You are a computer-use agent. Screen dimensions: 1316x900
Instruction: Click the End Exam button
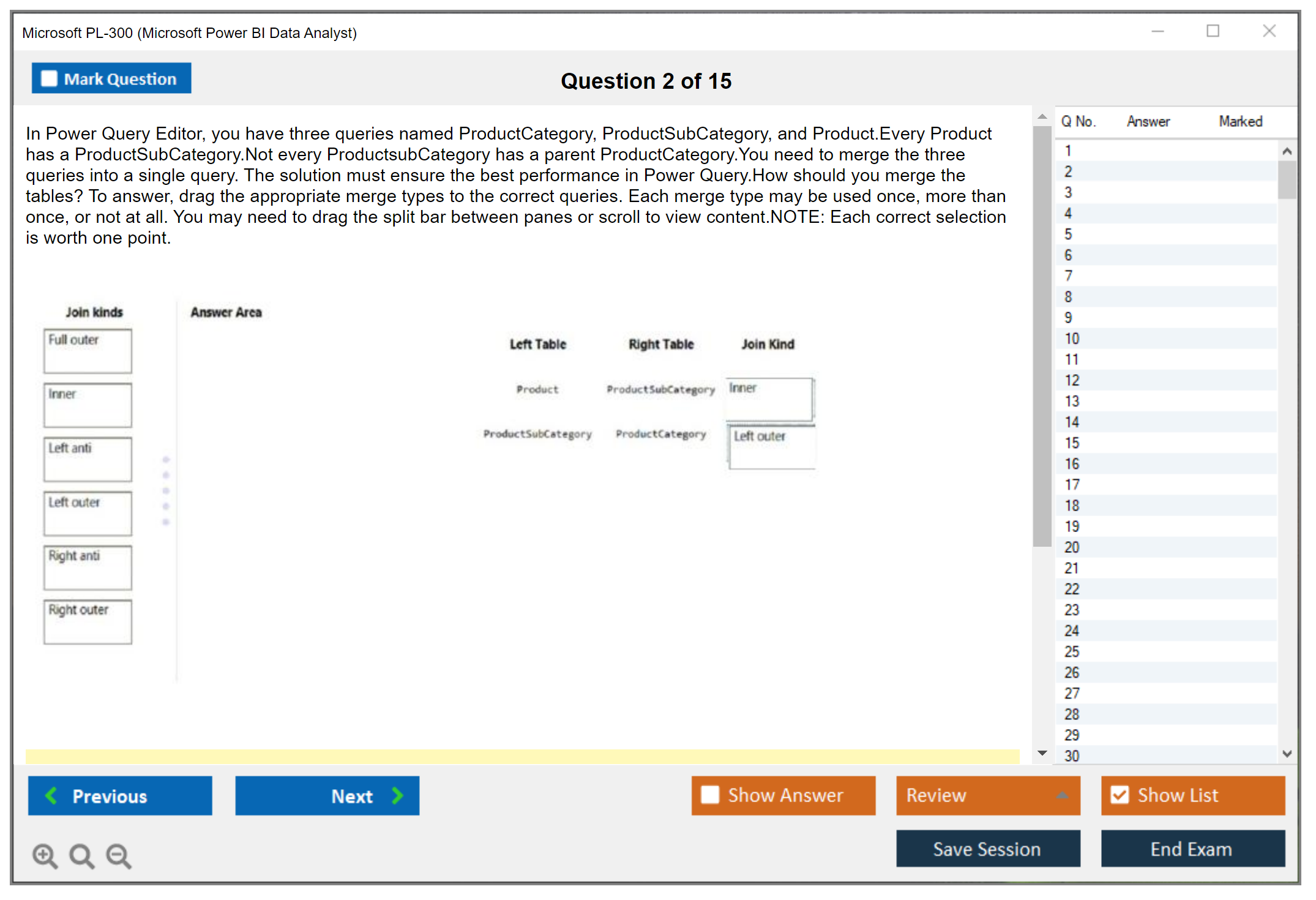coord(1192,849)
